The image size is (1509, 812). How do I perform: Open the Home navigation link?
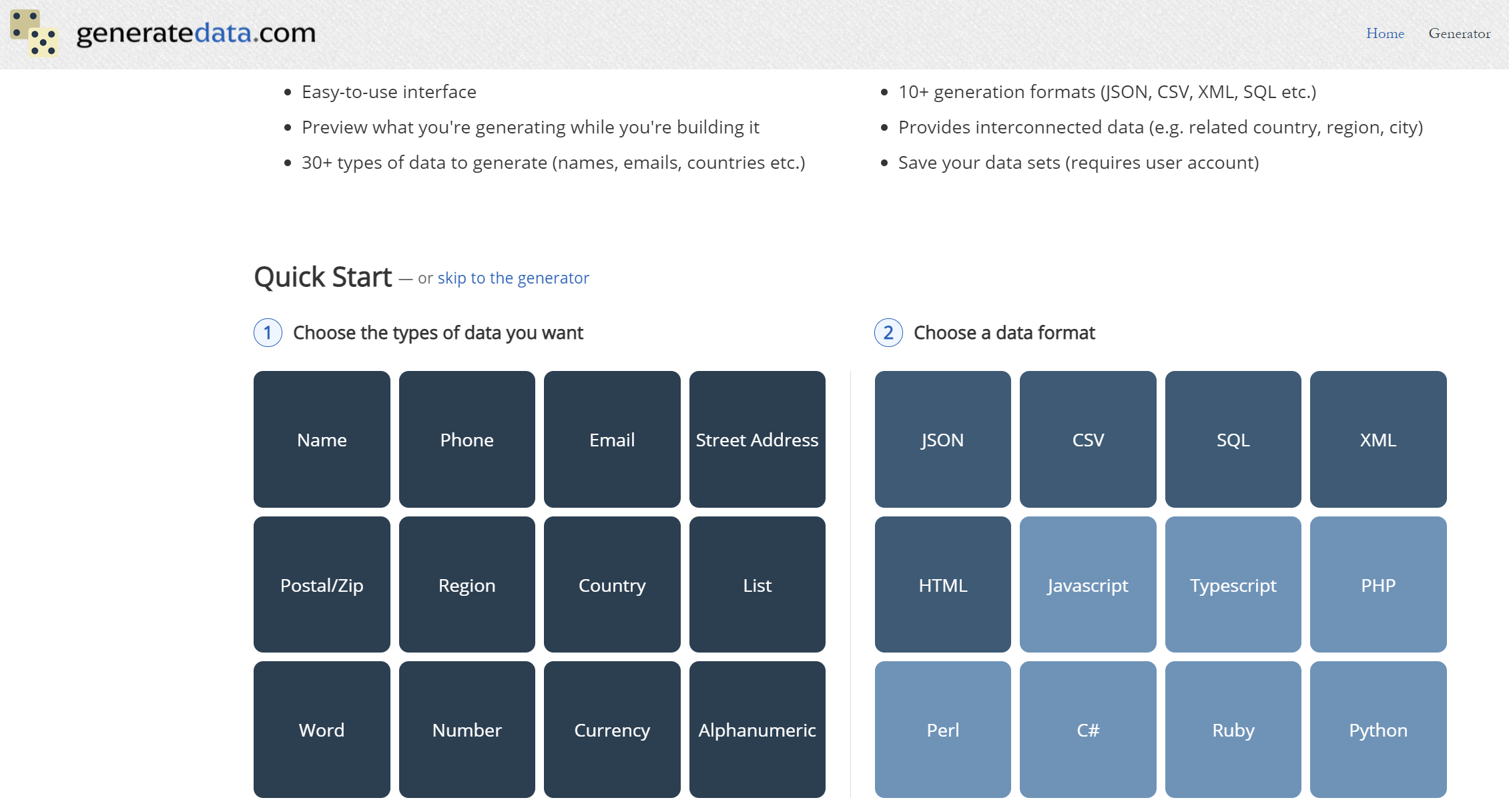[x=1385, y=33]
